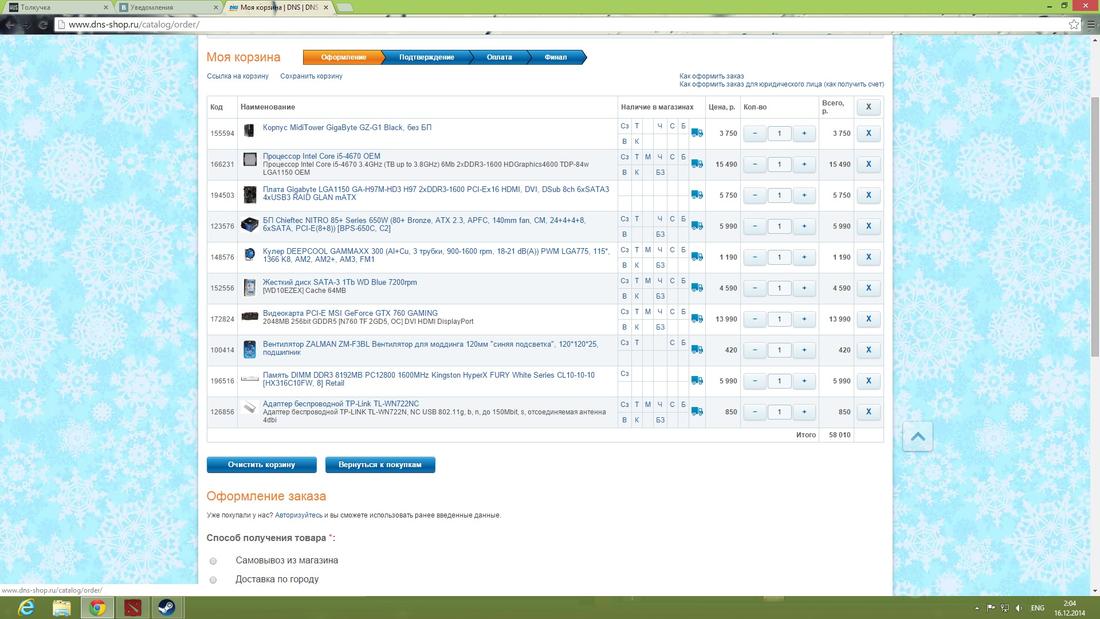Open Процессор Intel Core i5-4670 OEM link
The height and width of the screenshot is (619, 1100).
[x=321, y=156]
